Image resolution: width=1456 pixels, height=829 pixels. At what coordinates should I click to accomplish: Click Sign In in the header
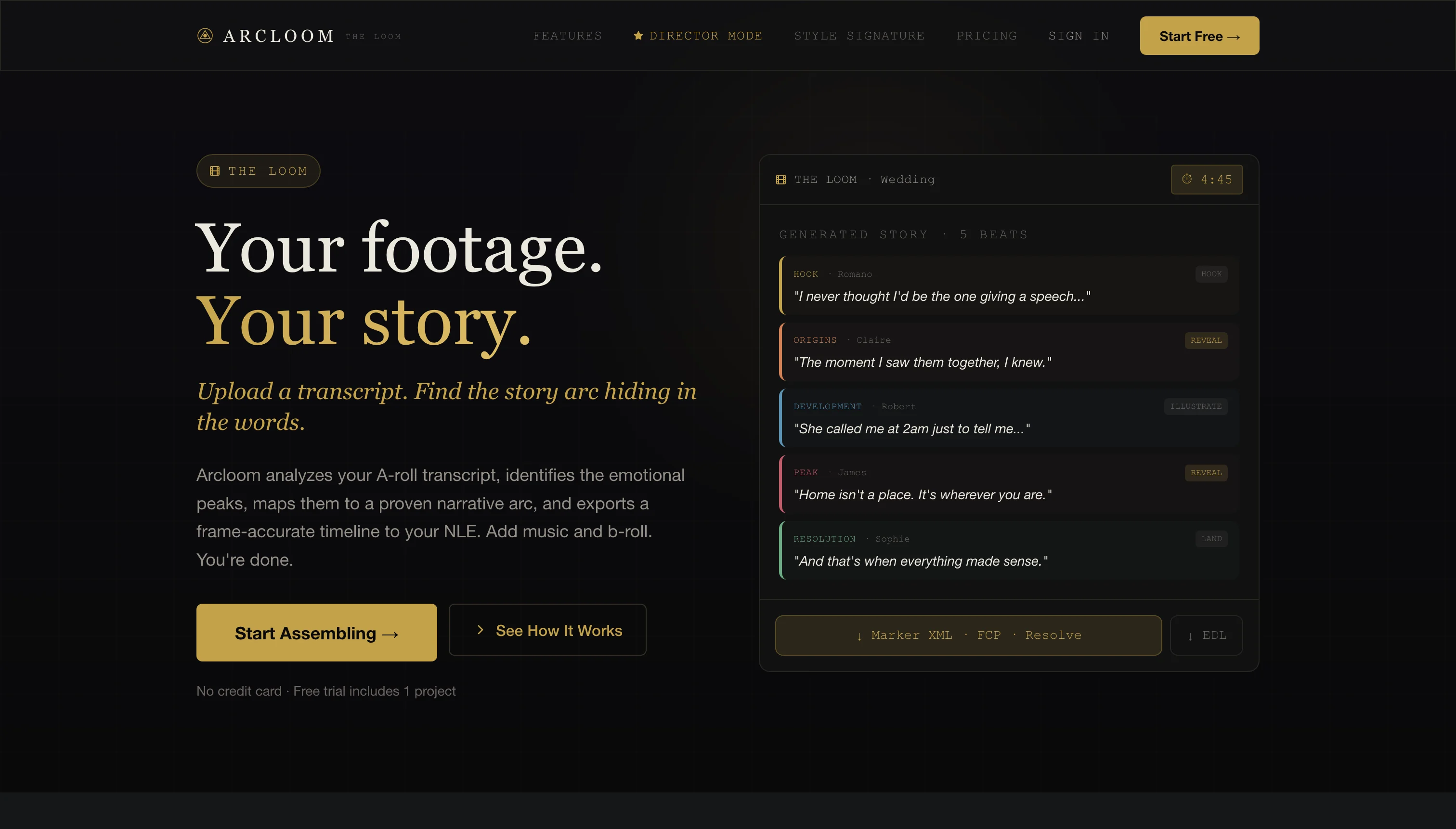[1079, 36]
